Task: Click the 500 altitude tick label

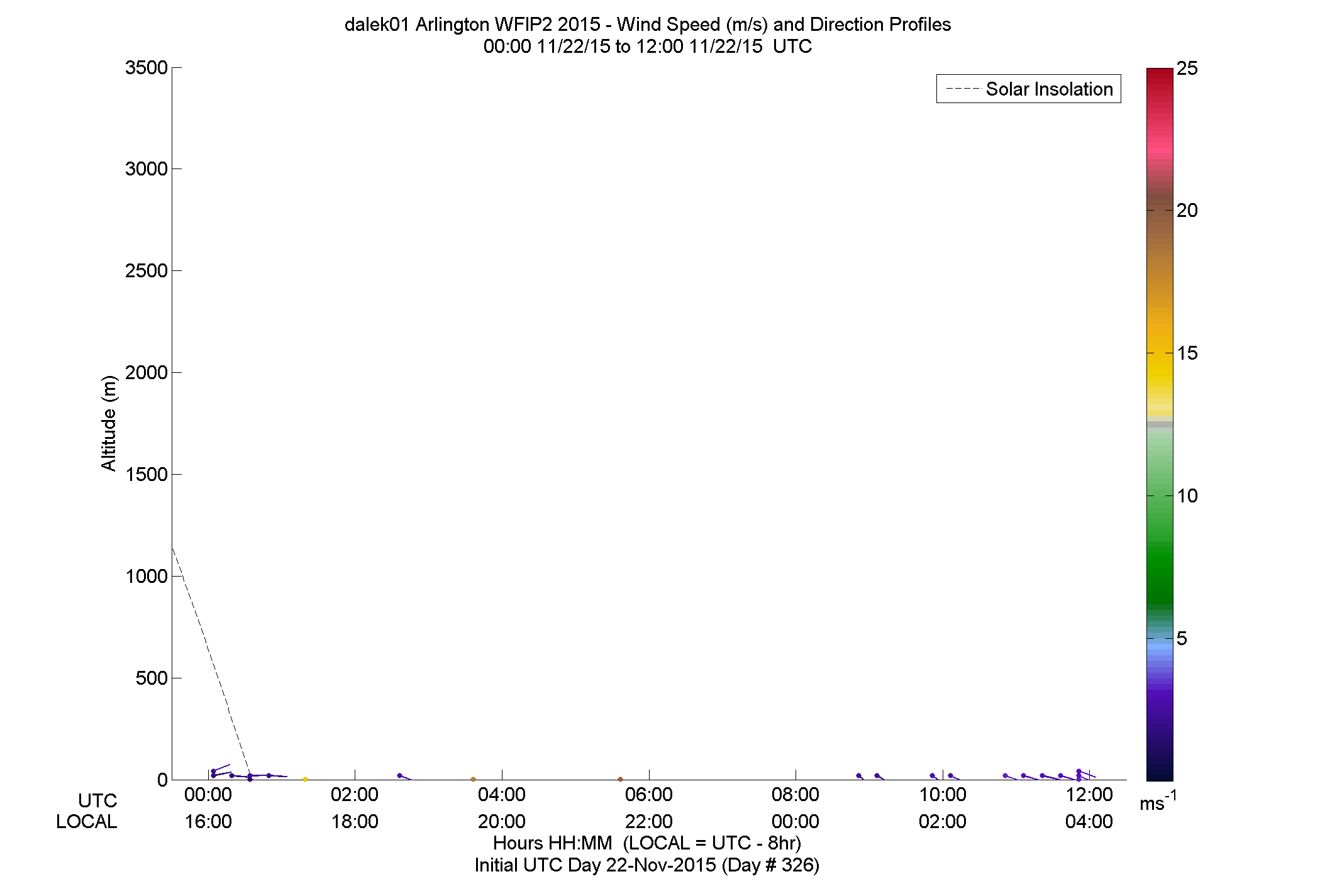Action: point(152,678)
